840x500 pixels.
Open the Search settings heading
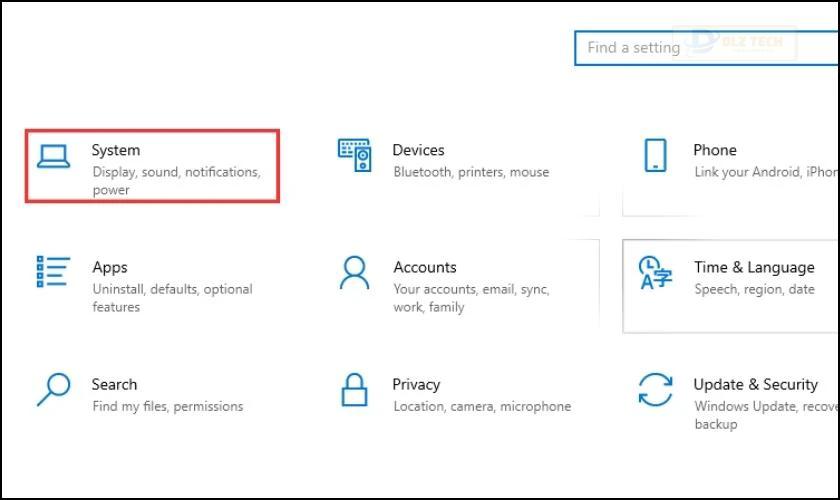tap(114, 384)
